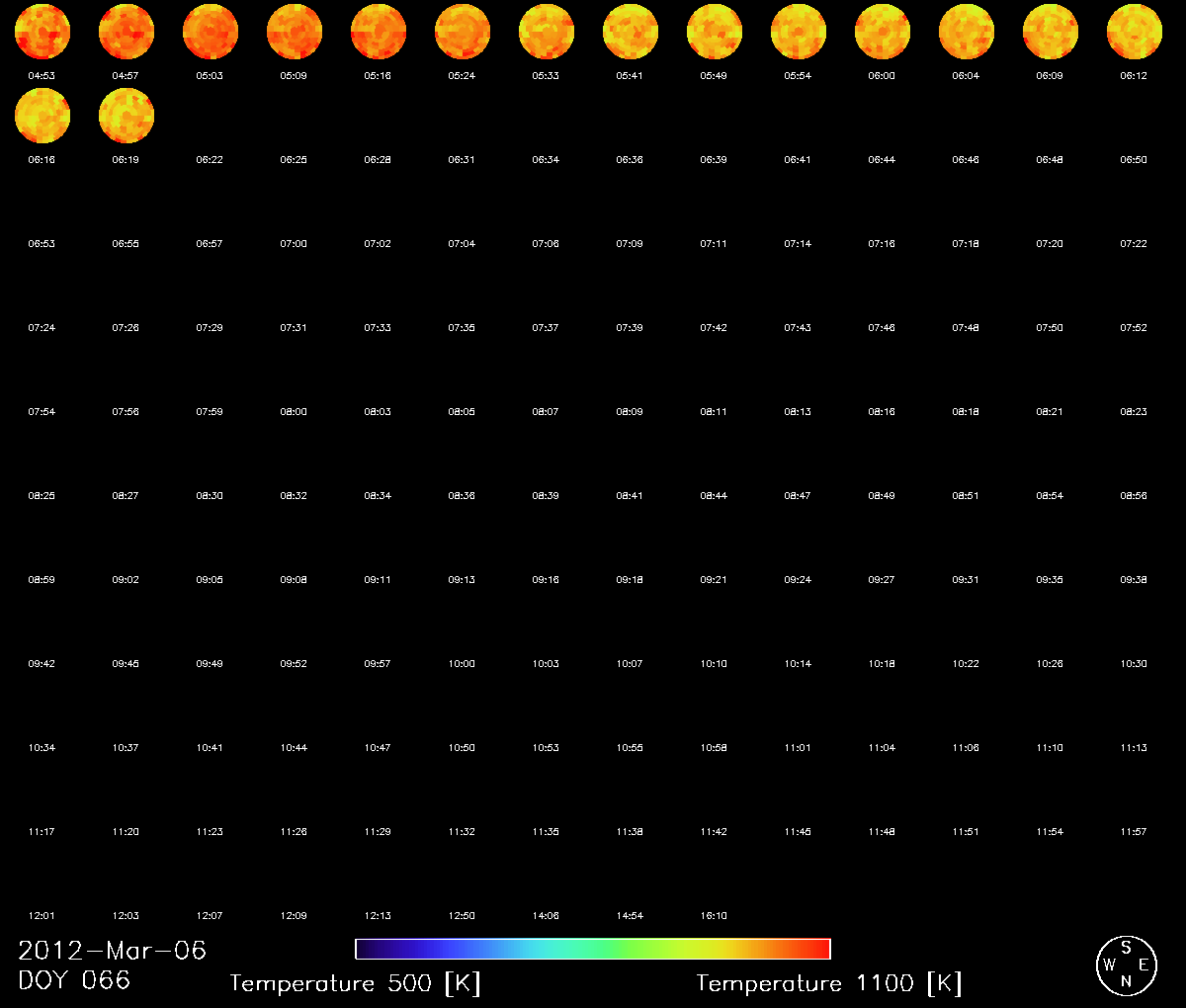View the disk image labeled 05:49

(x=715, y=32)
